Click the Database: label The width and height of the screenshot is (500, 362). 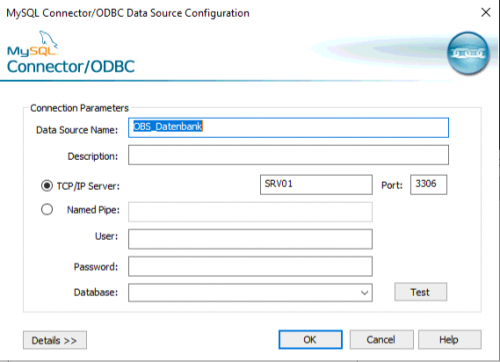(96, 292)
